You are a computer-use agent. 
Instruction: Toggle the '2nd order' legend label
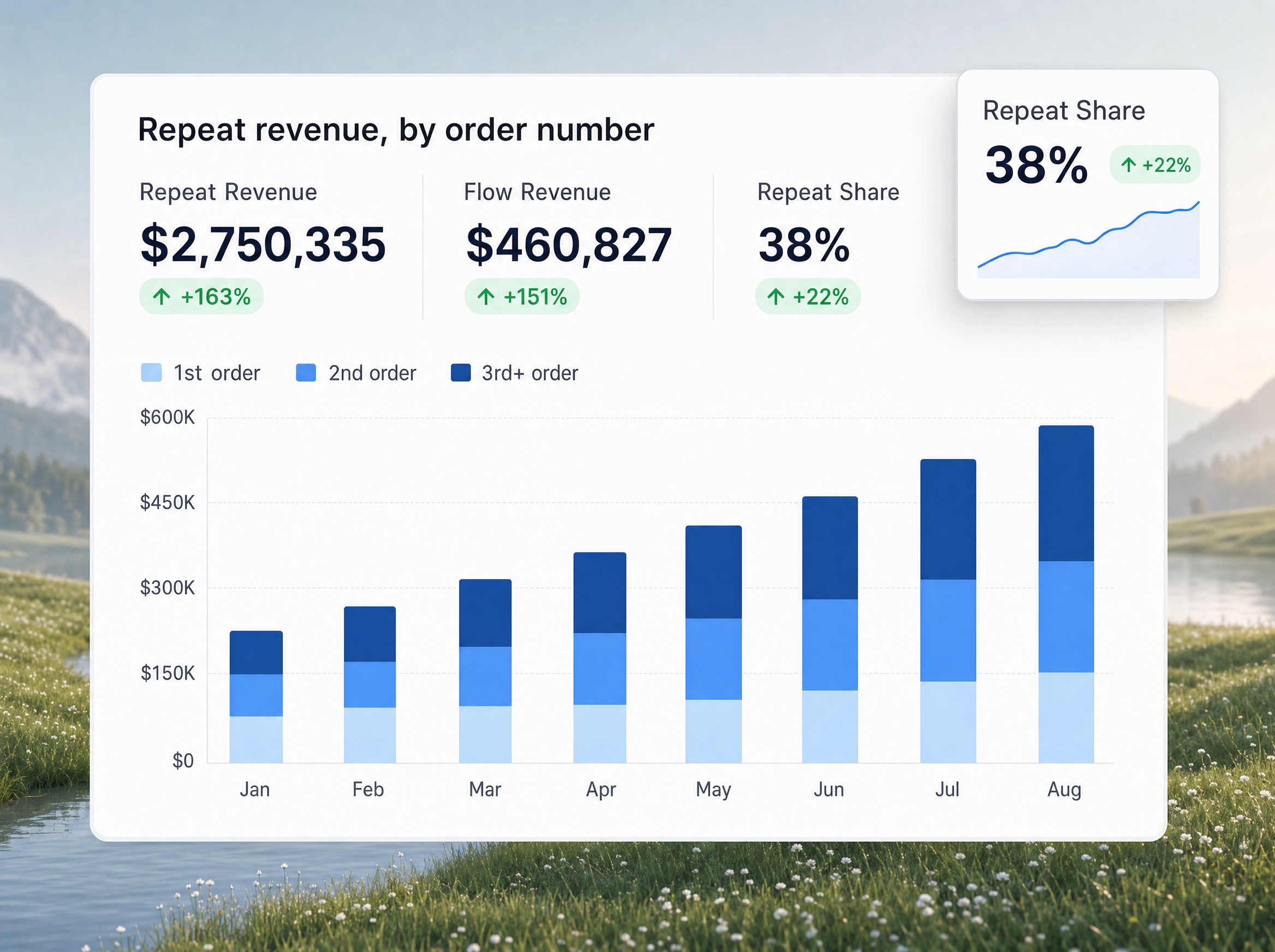pyautogui.click(x=372, y=373)
